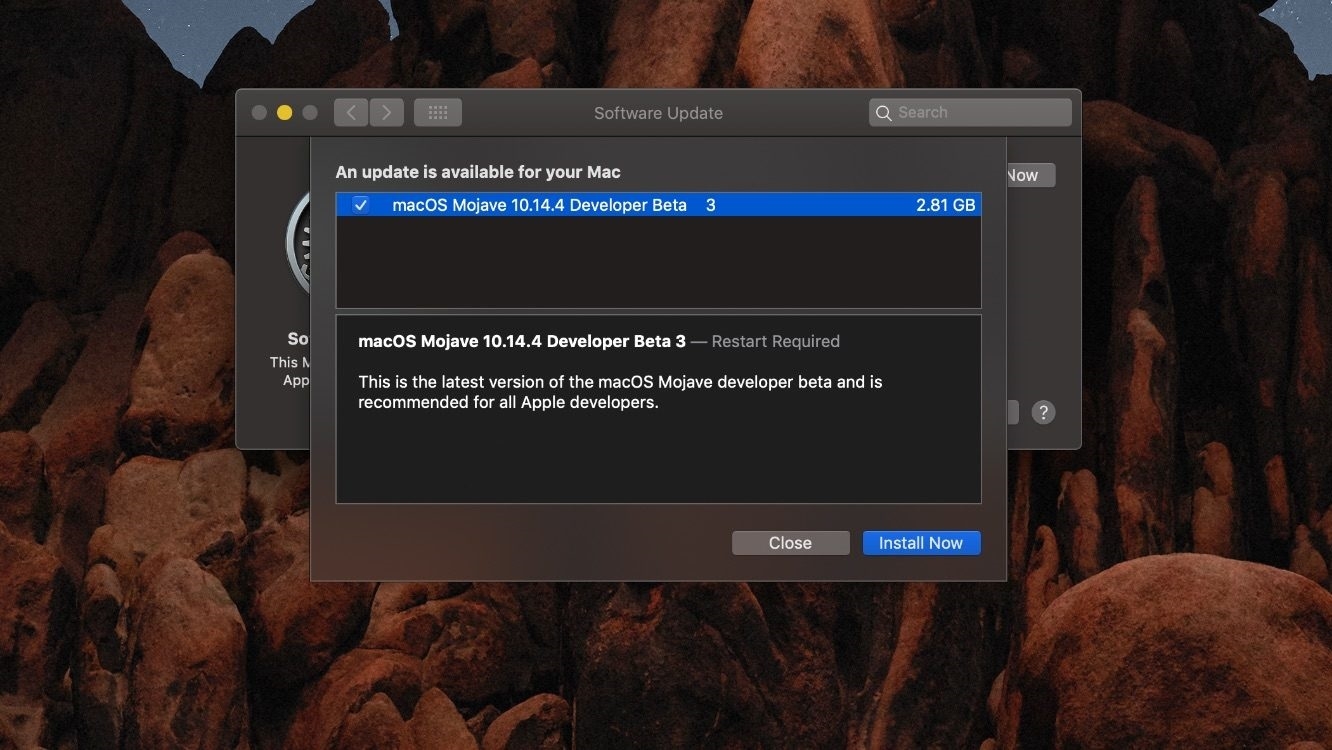The height and width of the screenshot is (750, 1332).
Task: Click the bold Developer Beta 3 title in description pane
Action: pos(522,341)
